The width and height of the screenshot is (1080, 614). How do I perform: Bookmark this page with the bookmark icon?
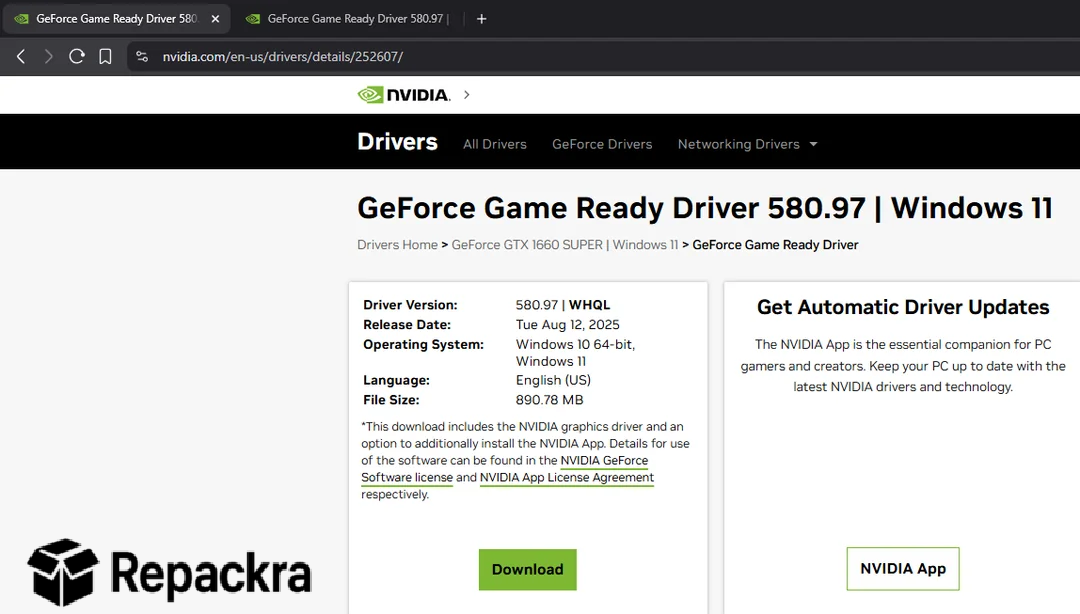tap(105, 57)
